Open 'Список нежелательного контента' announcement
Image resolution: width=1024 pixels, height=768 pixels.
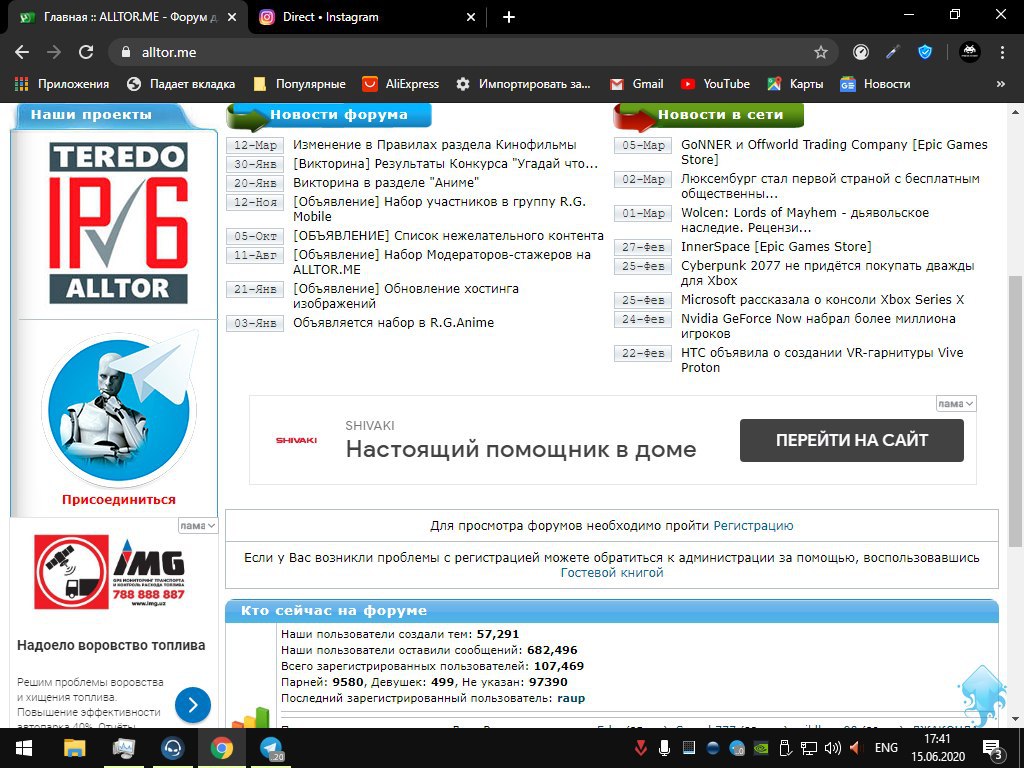tap(448, 236)
